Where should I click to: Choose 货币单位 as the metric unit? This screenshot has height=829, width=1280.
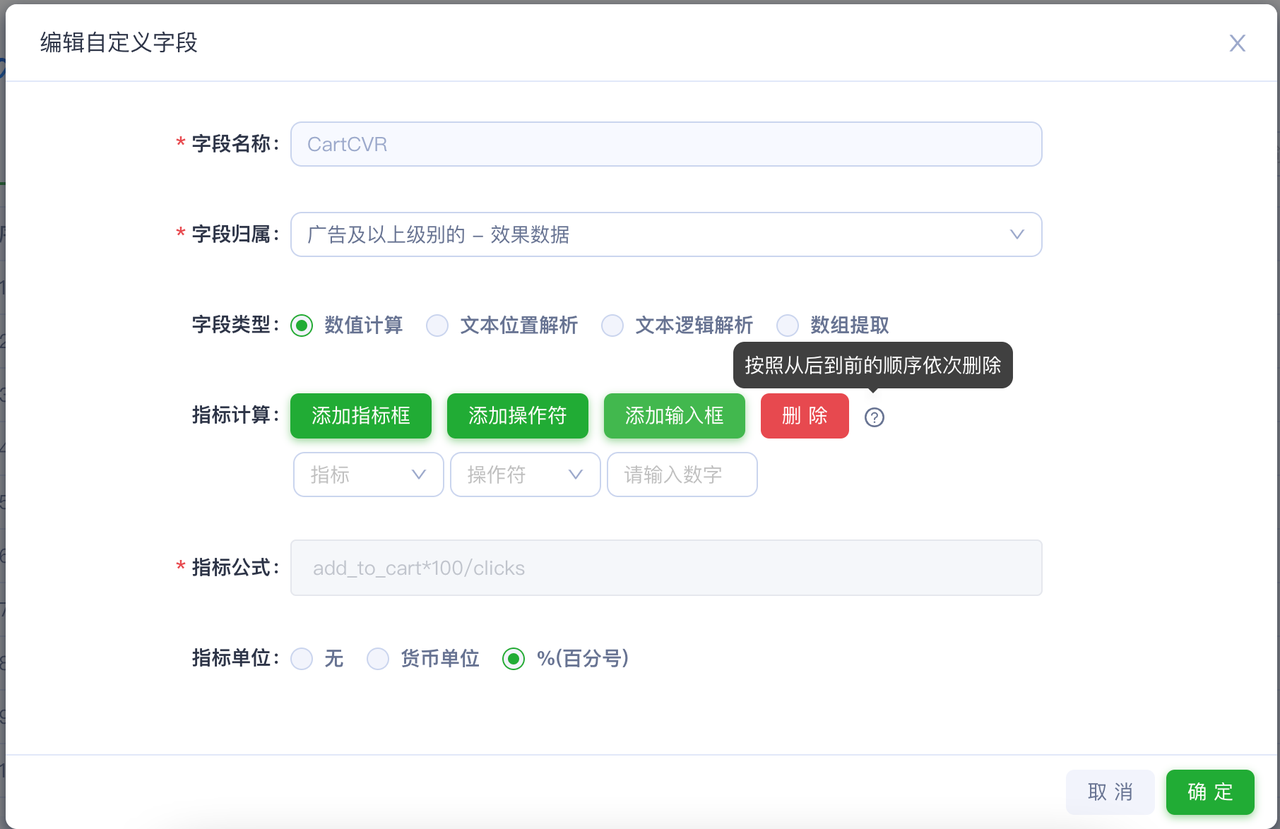pos(378,659)
